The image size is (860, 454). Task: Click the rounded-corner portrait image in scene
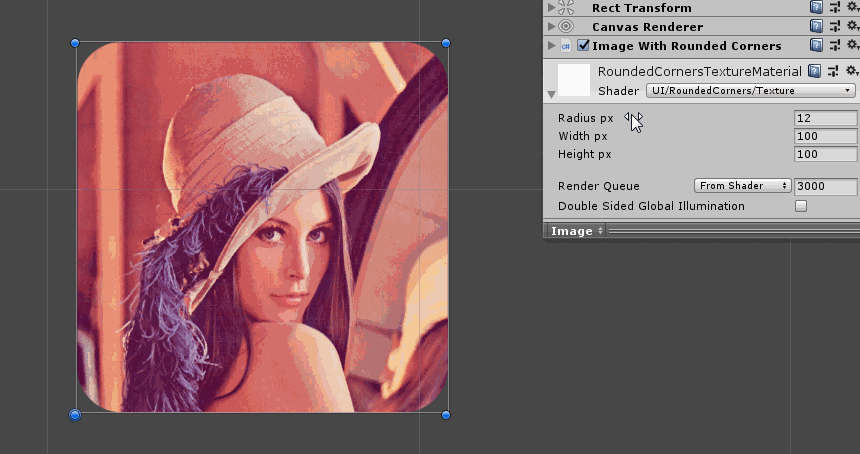click(x=263, y=227)
